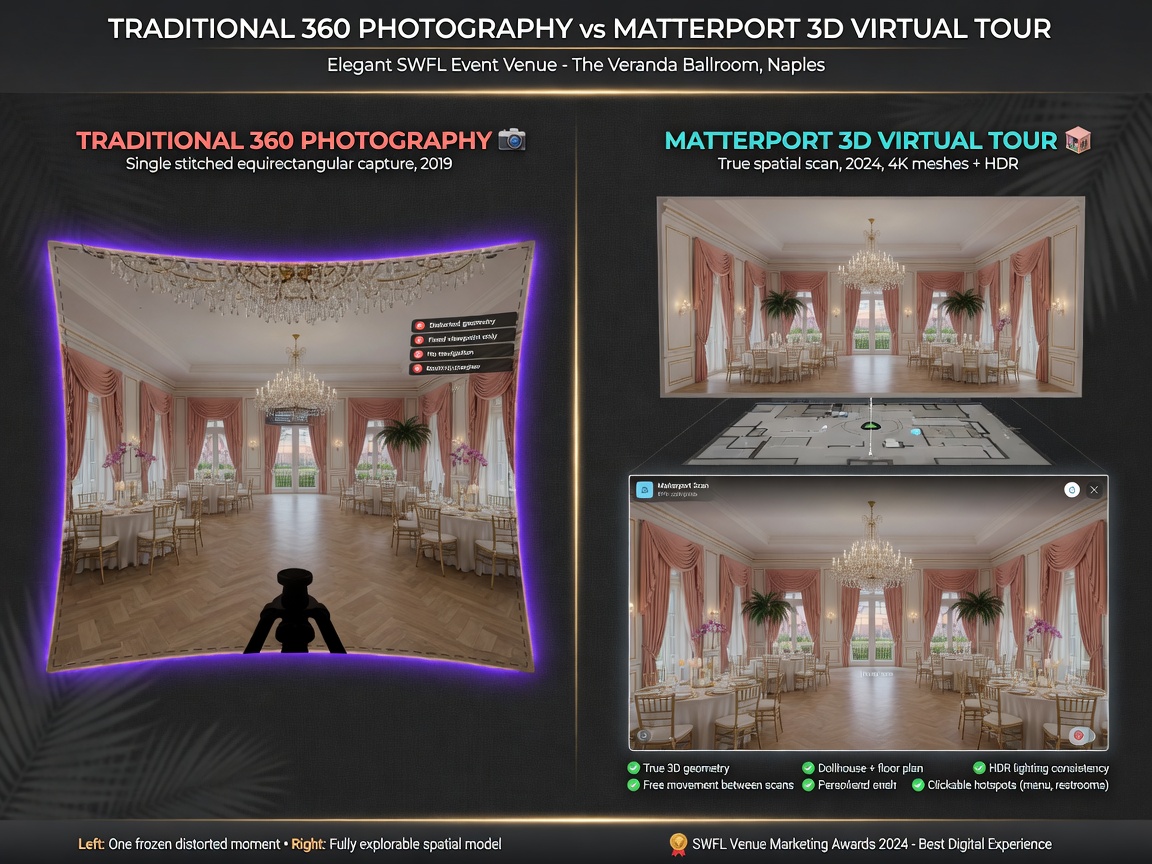Click the grey circular icon in viewer's lower-left corner
The height and width of the screenshot is (864, 1152).
coord(644,735)
